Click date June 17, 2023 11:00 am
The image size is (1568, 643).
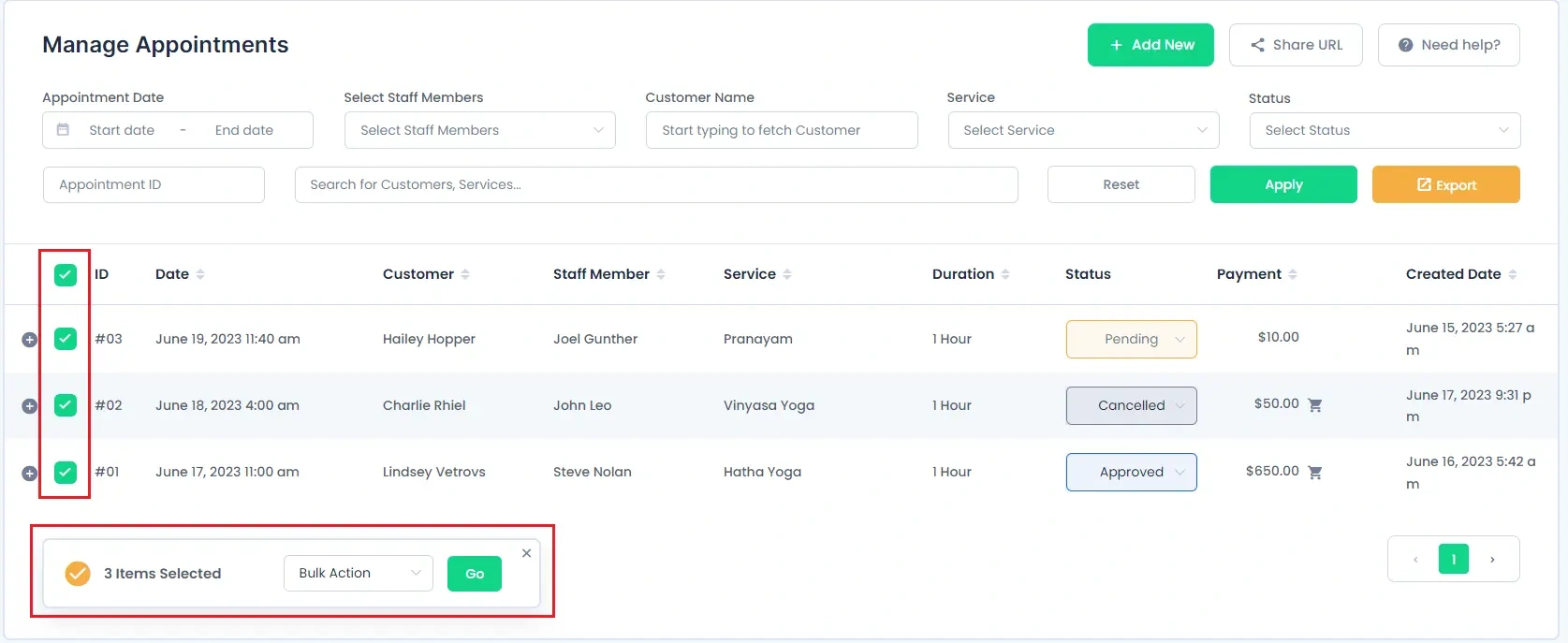tap(227, 472)
